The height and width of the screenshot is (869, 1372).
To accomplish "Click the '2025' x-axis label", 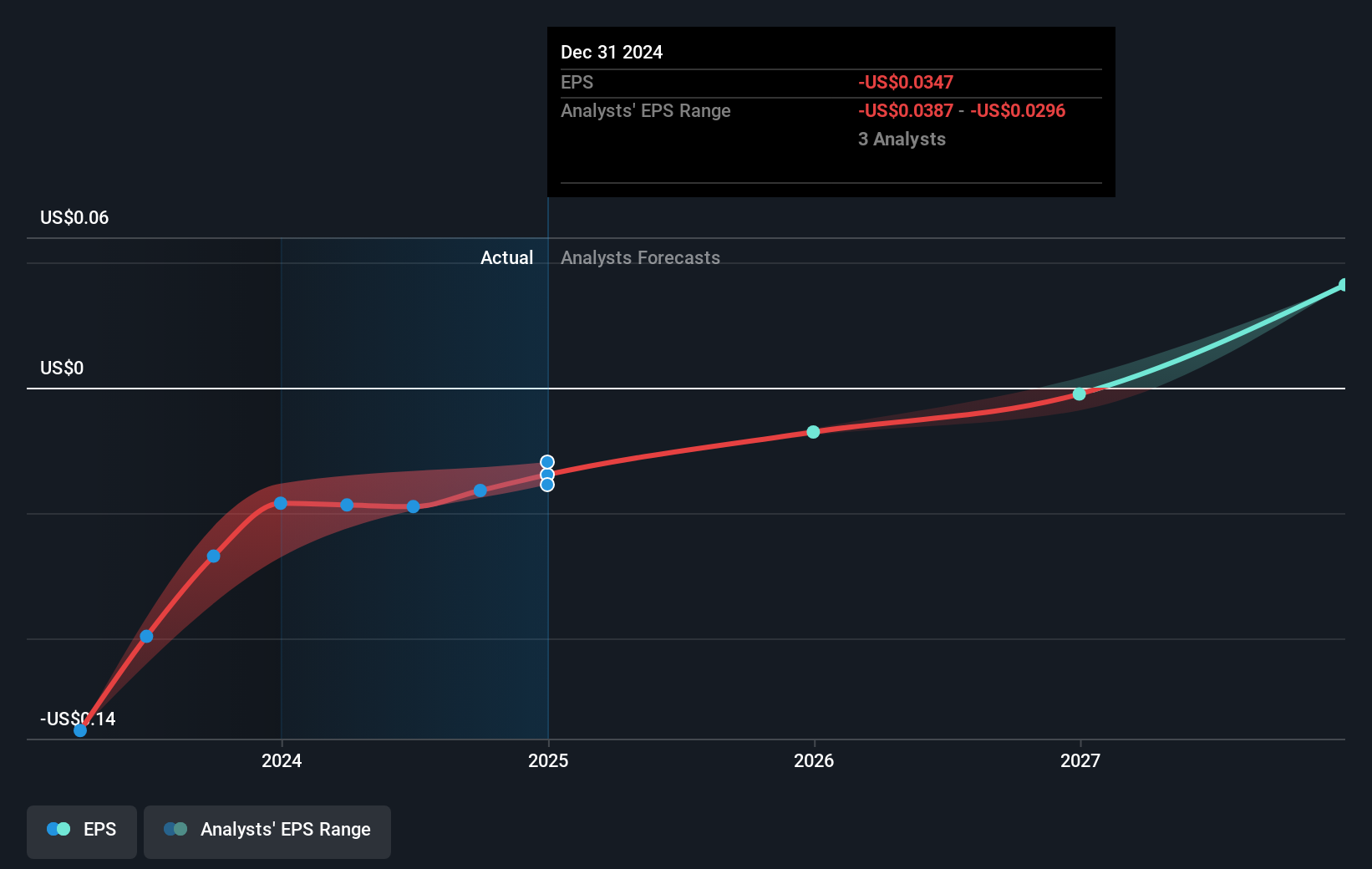I will coord(548,761).
